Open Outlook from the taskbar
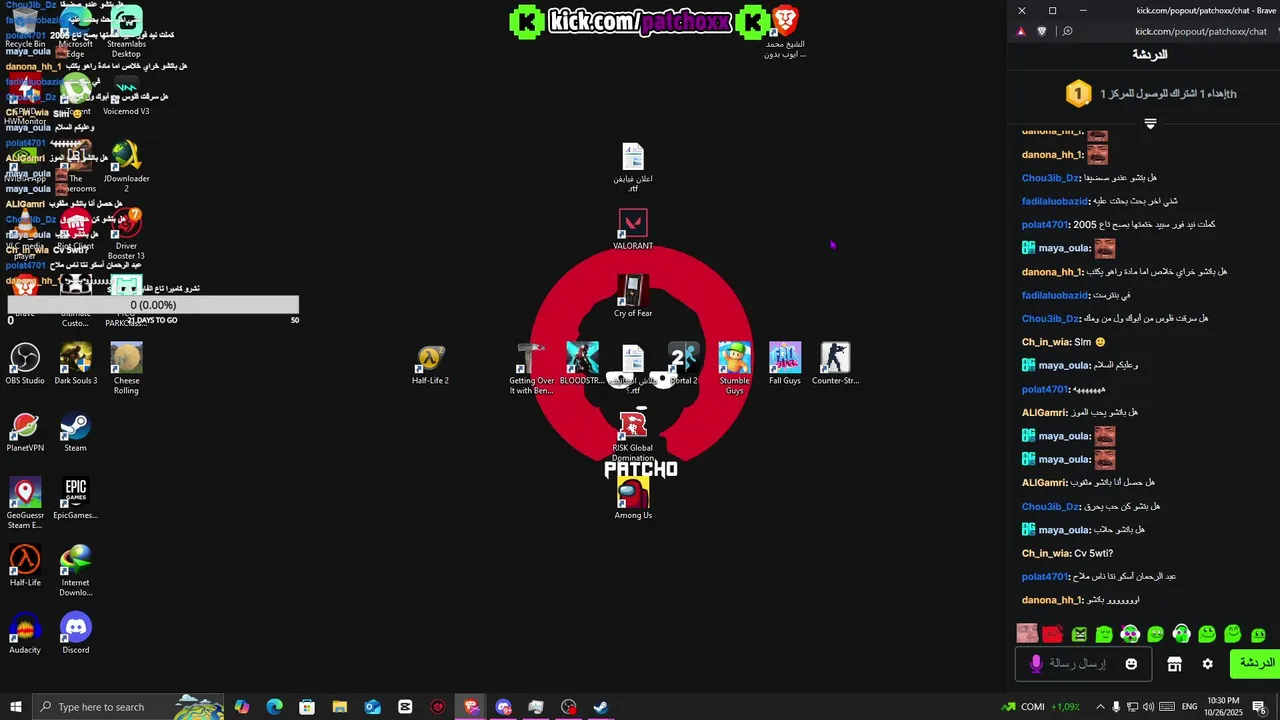This screenshot has width=1280, height=720. pyautogui.click(x=372, y=707)
